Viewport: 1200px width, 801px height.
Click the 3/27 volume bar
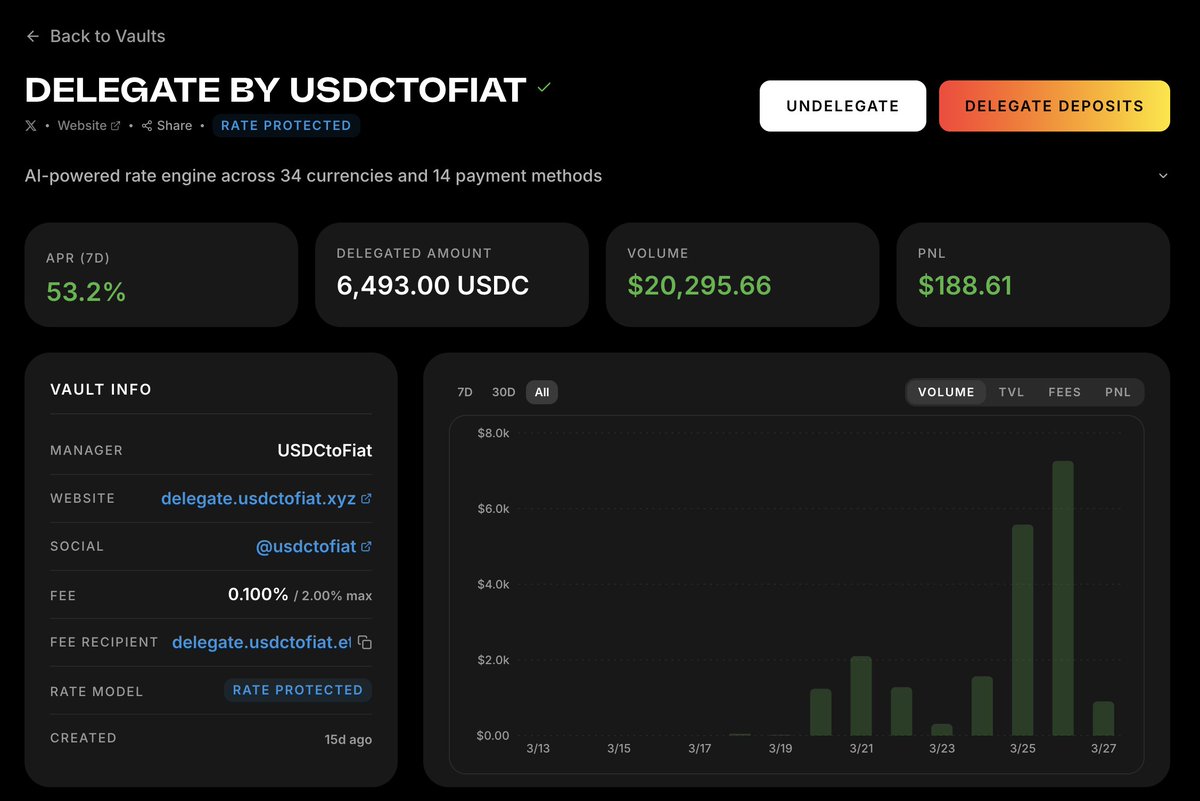(1103, 719)
